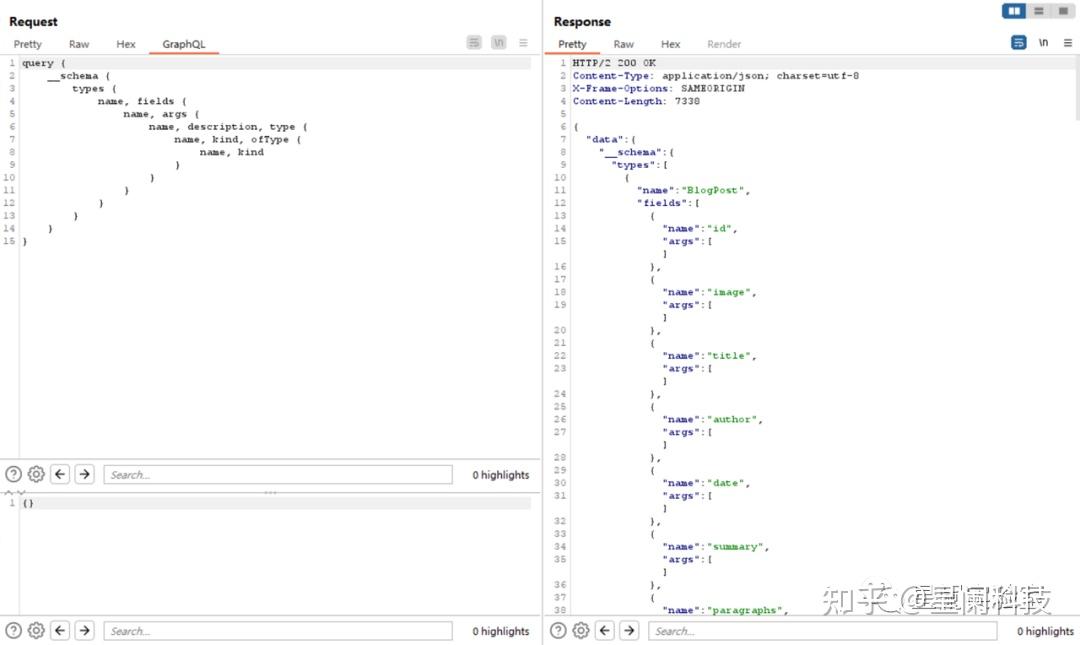Viewport: 1080px width, 645px height.
Task: Switch to side-by-side split layout view
Action: [1016, 11]
